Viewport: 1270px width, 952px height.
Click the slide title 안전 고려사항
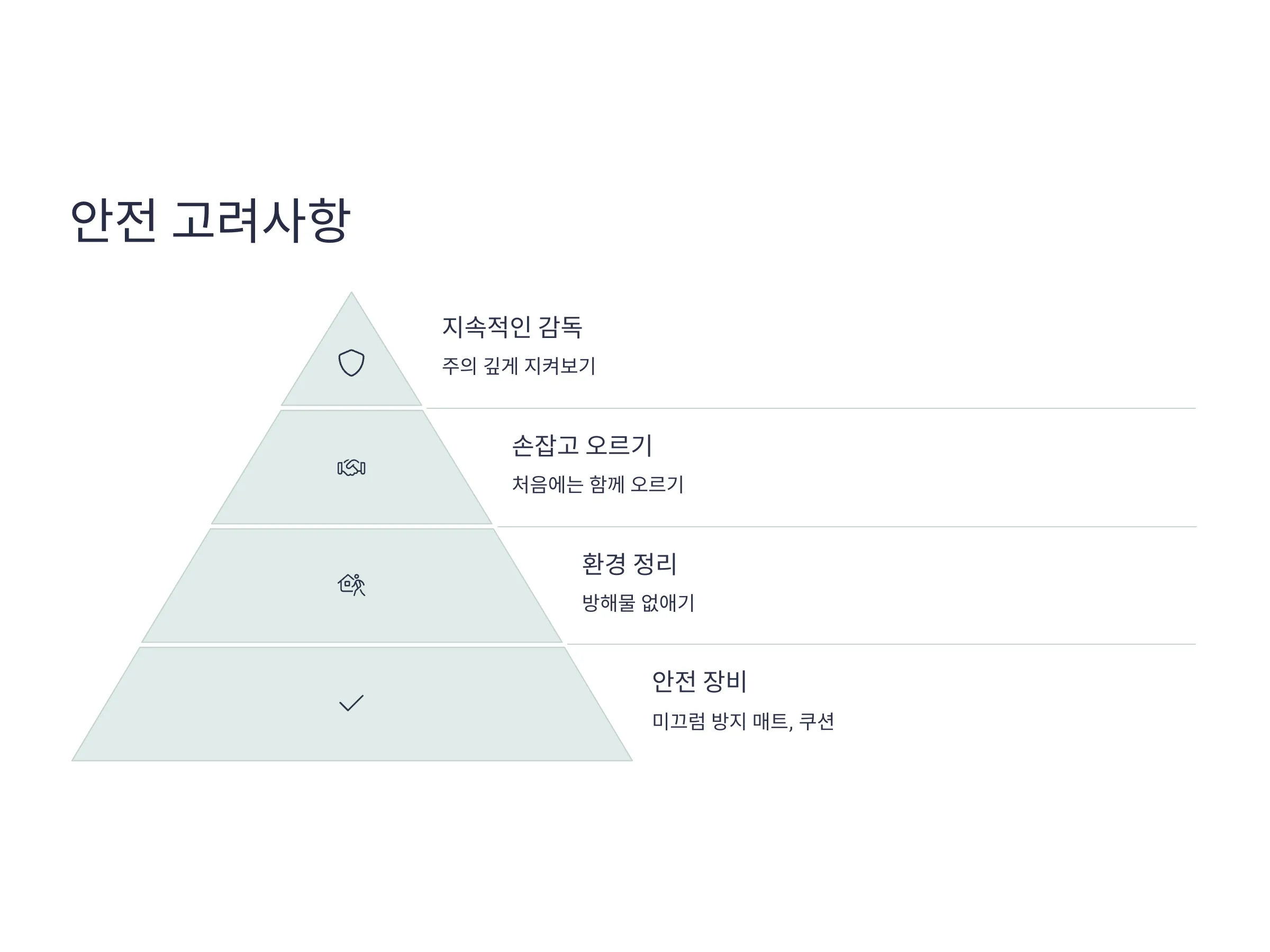pyautogui.click(x=210, y=221)
